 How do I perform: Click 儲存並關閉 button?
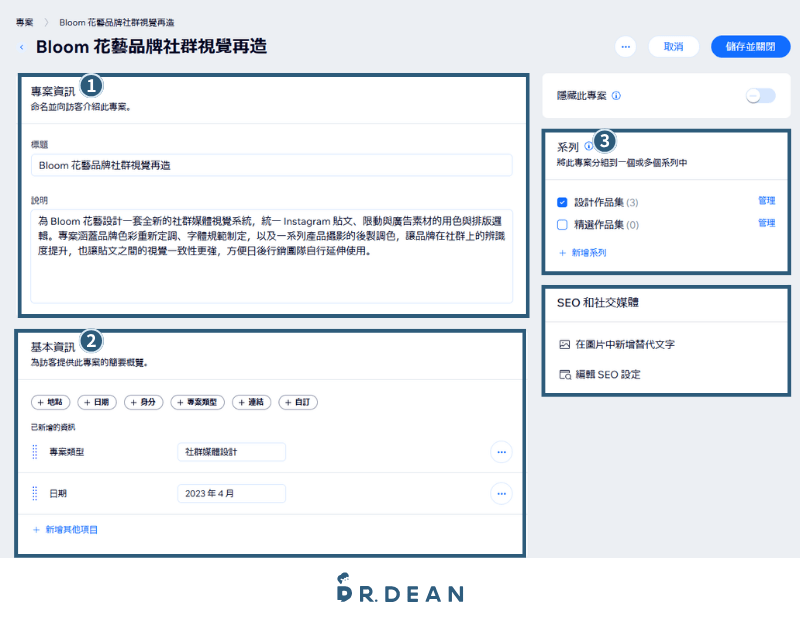pos(751,47)
